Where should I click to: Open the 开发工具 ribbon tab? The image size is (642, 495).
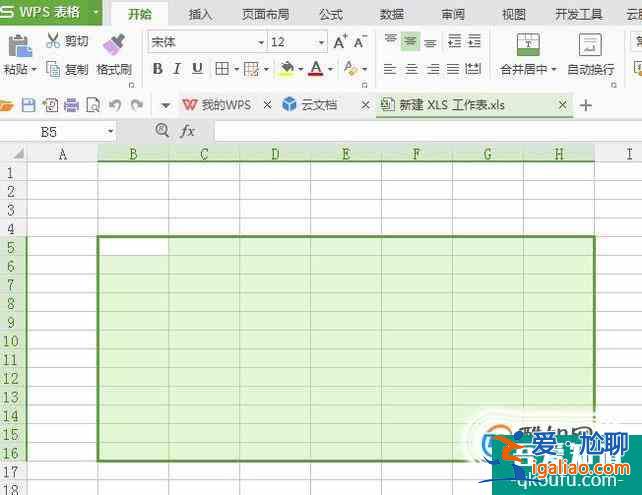point(579,14)
